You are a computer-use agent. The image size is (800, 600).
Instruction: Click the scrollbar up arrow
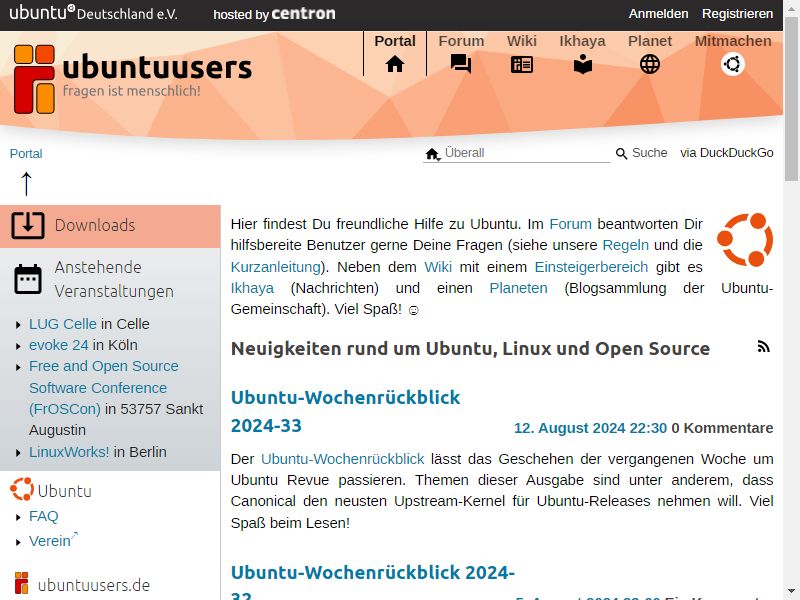791,7
